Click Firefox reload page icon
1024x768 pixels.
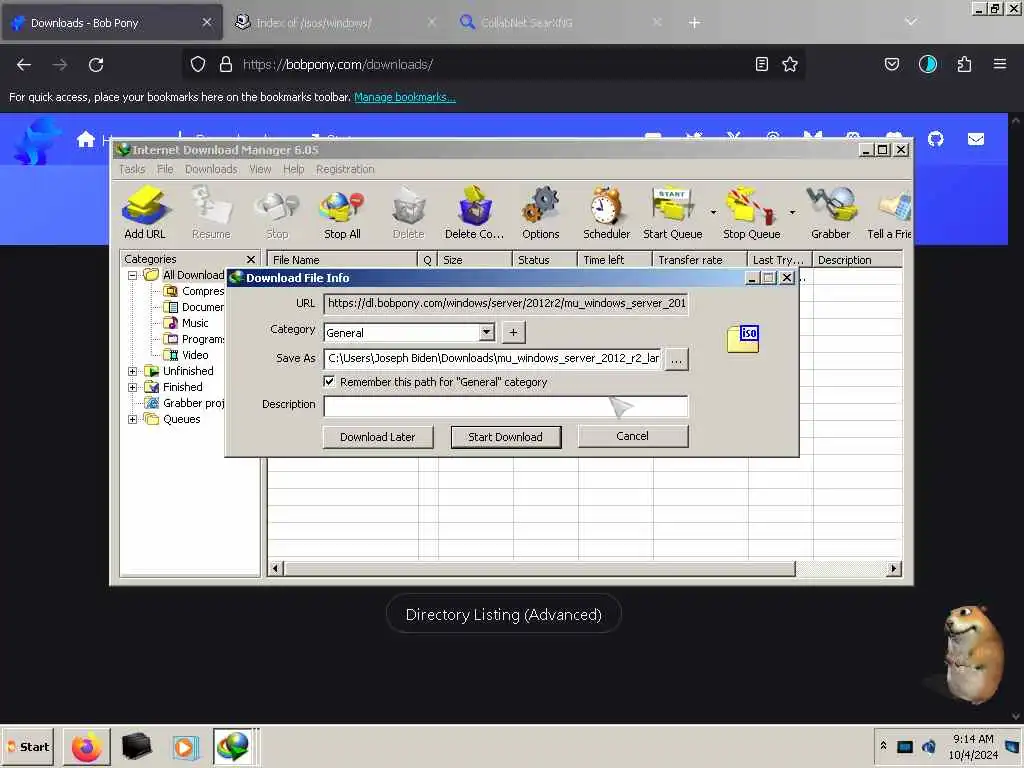[x=96, y=65]
